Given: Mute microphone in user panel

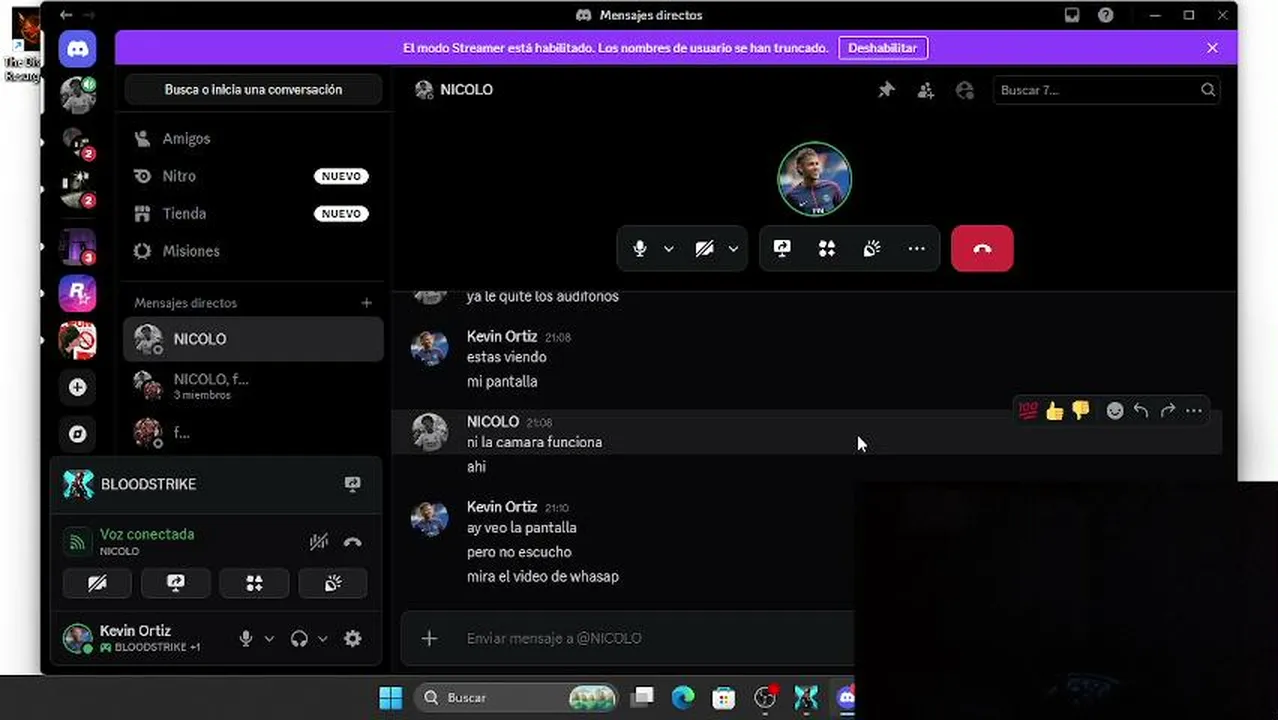Looking at the screenshot, I should (246, 638).
